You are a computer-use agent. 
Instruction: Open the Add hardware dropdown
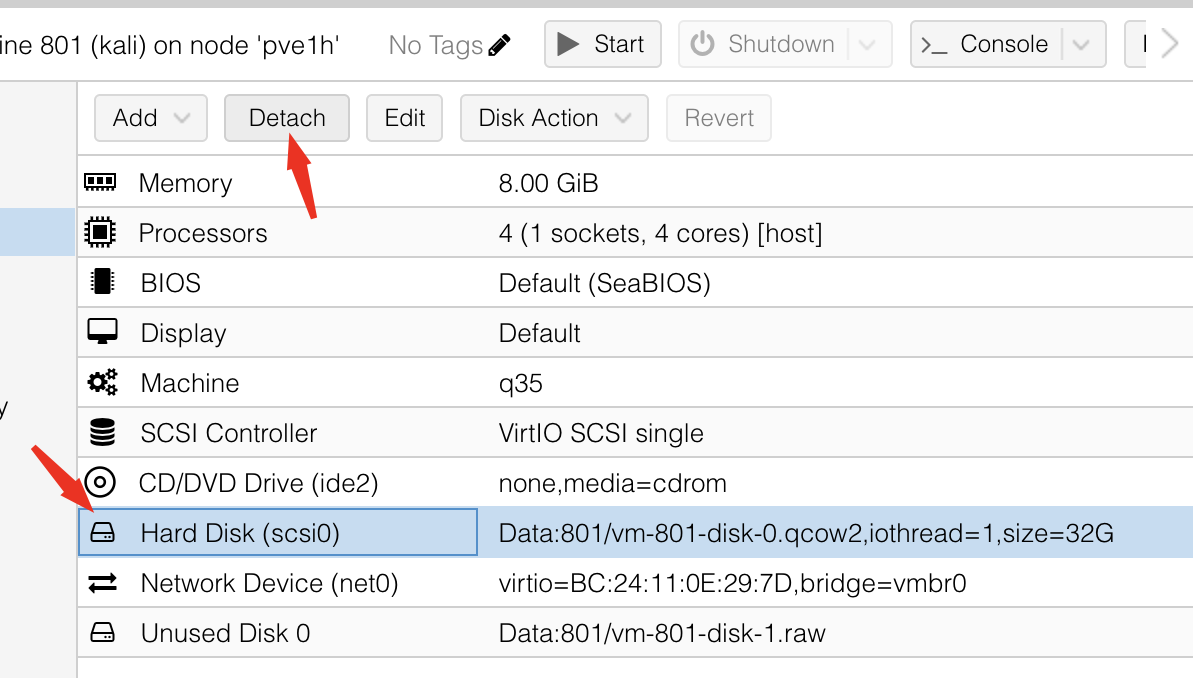151,118
